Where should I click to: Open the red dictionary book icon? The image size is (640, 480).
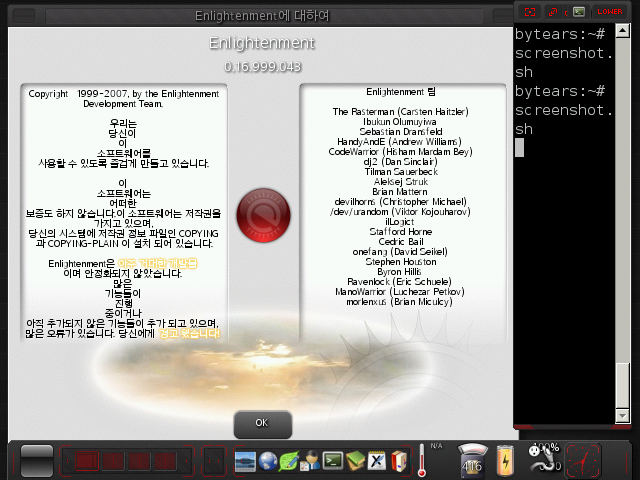(399, 462)
